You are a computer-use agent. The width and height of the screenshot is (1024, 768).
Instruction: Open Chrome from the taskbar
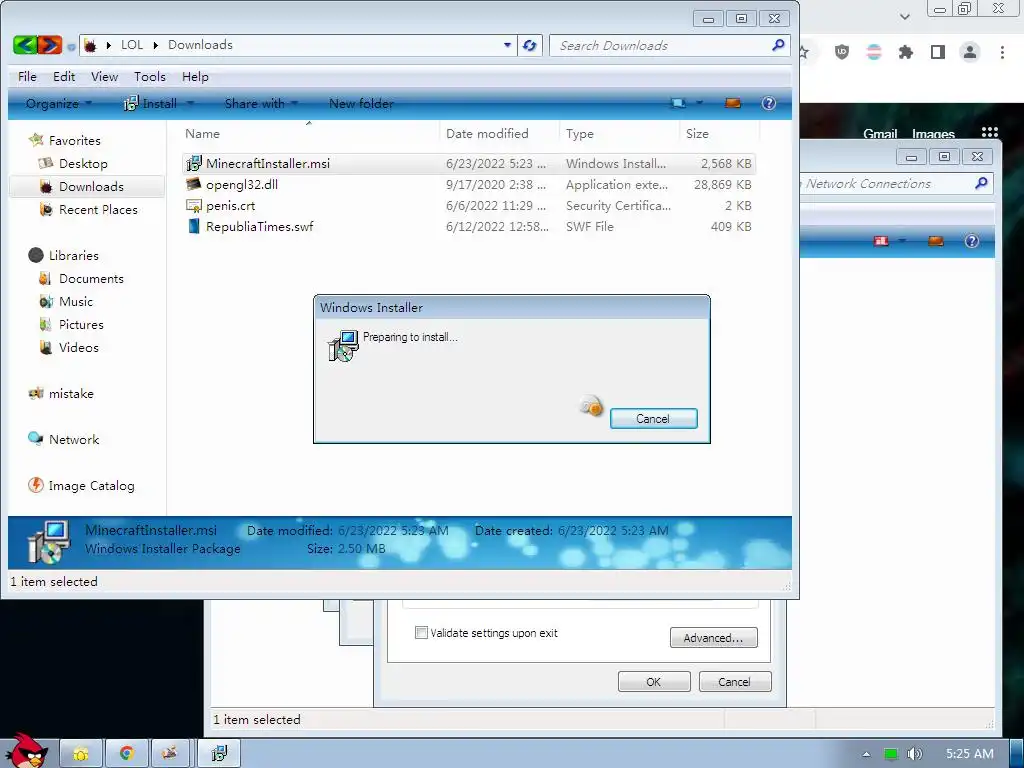pyautogui.click(x=126, y=754)
